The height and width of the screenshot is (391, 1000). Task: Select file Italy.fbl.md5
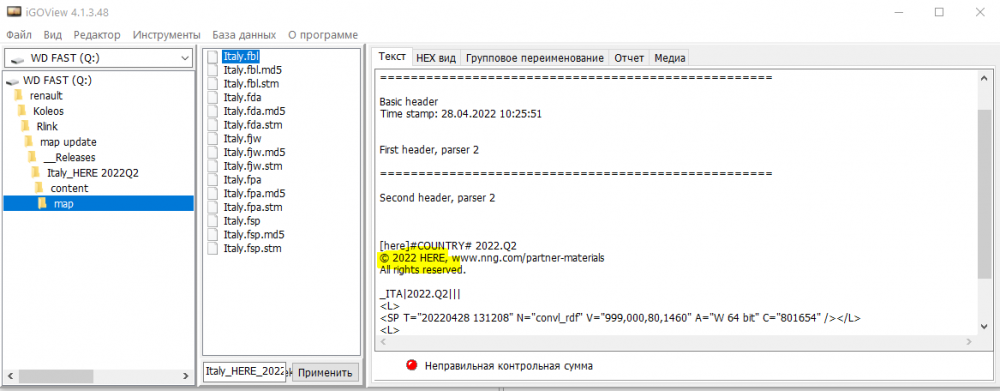[x=253, y=70]
